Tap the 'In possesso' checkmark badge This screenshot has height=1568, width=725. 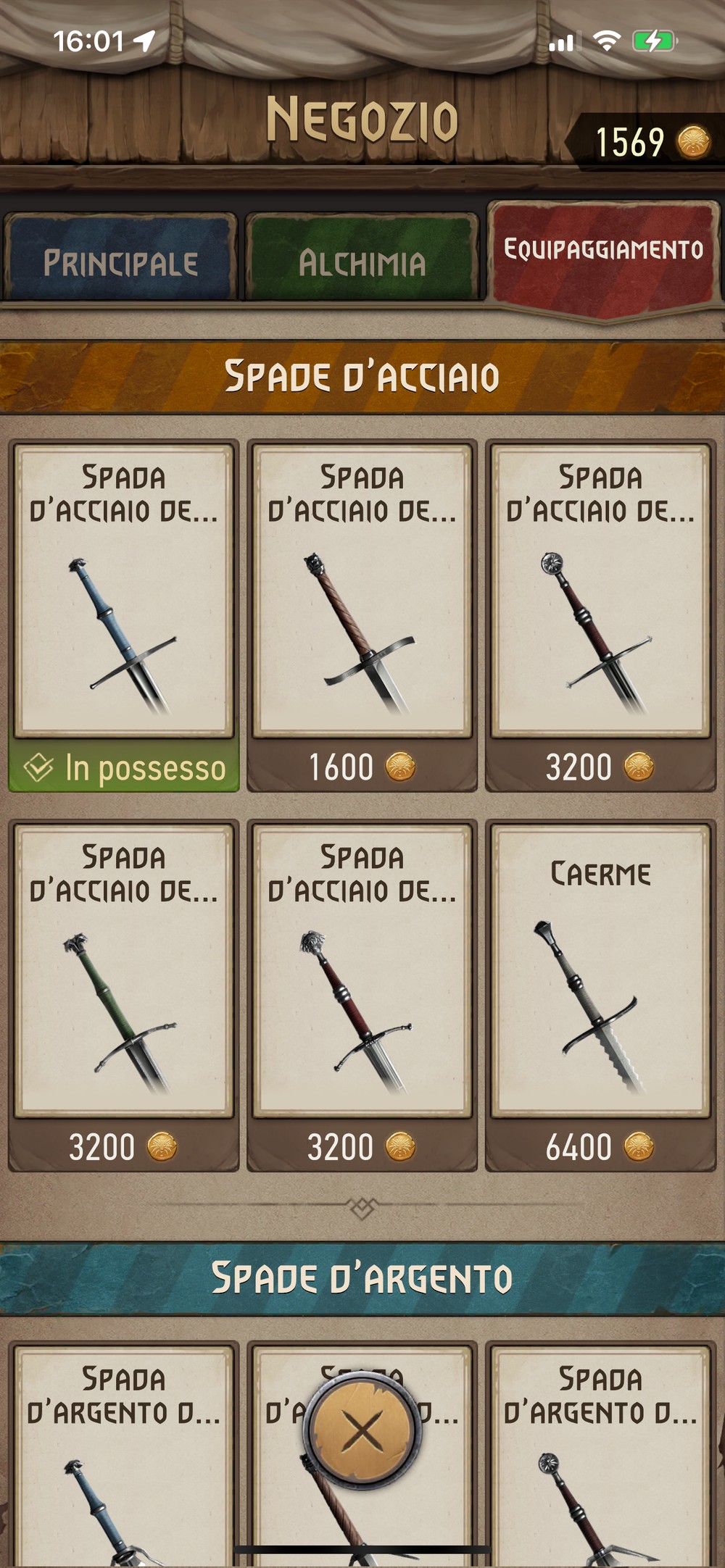[x=124, y=767]
